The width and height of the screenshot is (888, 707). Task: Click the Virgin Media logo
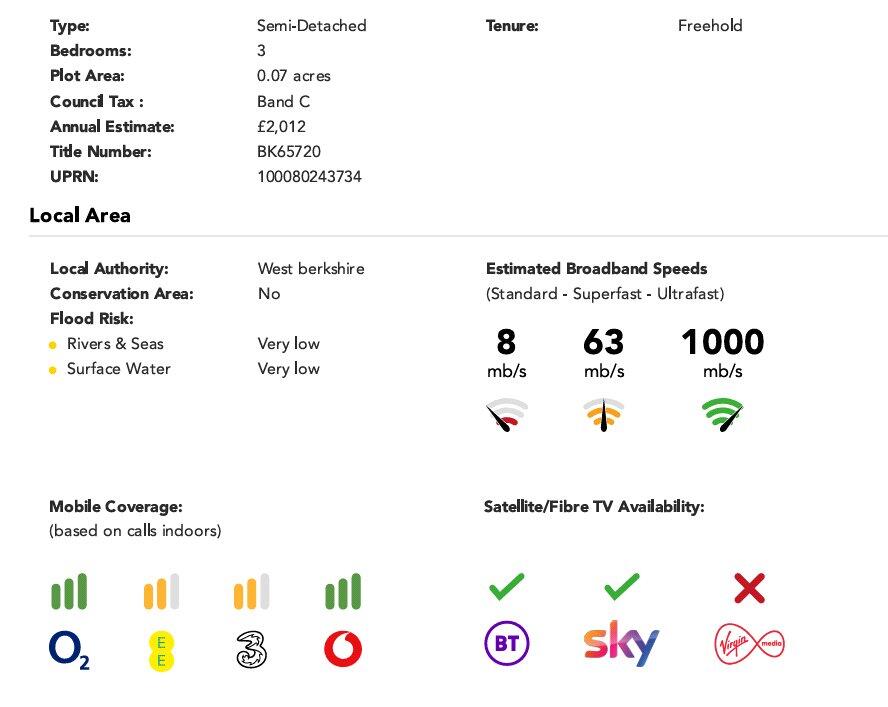tap(750, 644)
